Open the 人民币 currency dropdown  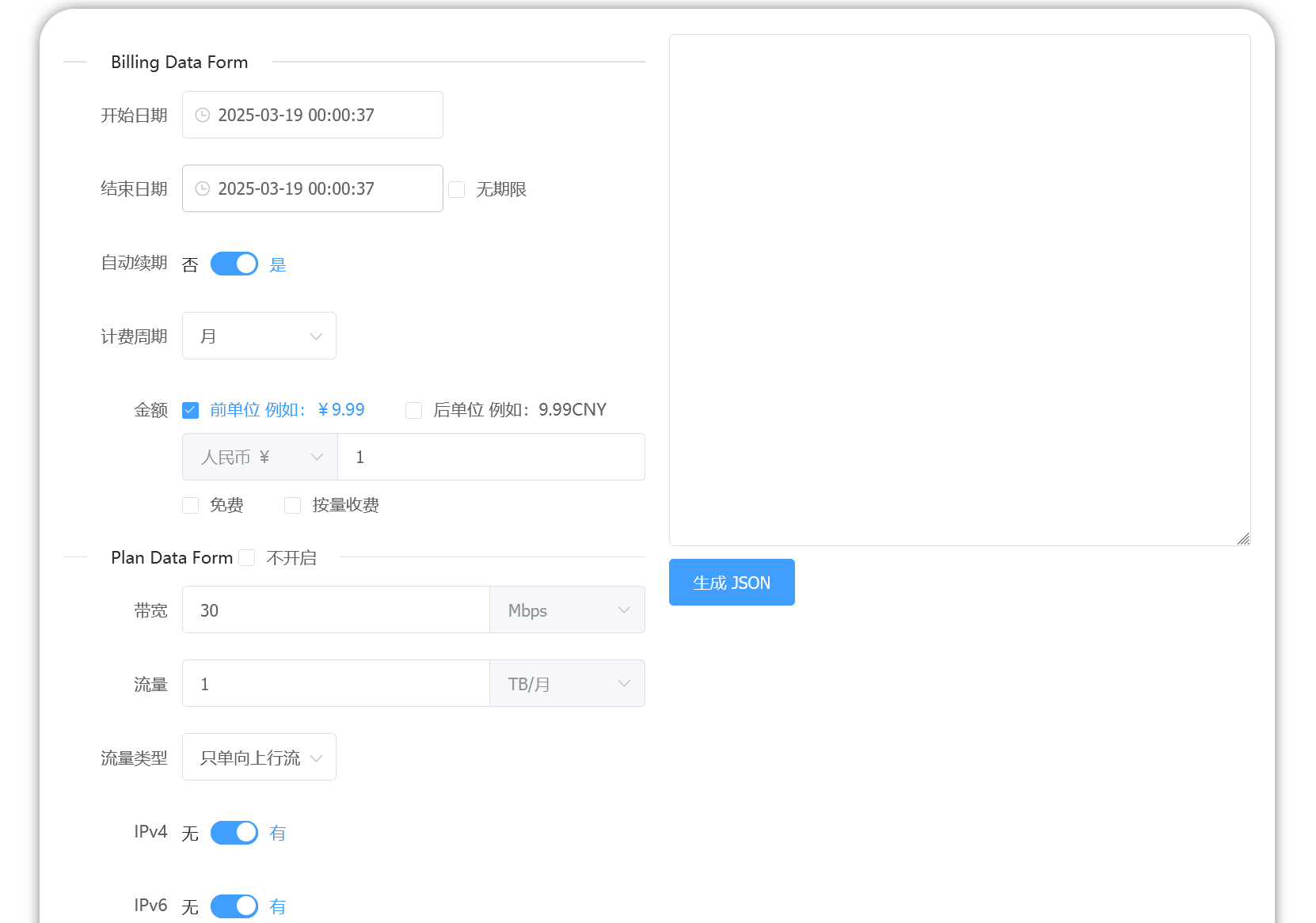tap(259, 457)
